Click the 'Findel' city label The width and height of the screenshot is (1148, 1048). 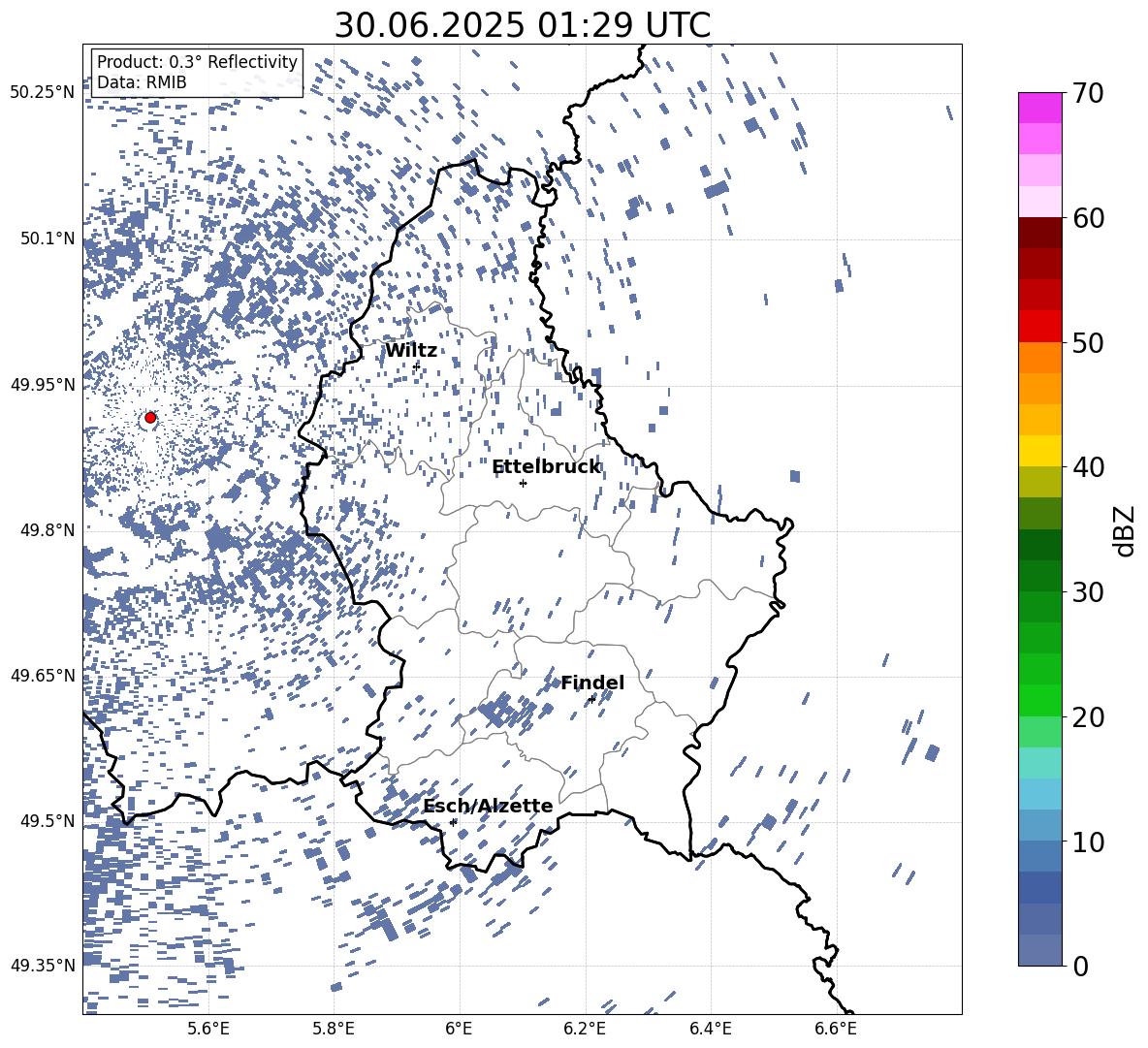point(592,683)
